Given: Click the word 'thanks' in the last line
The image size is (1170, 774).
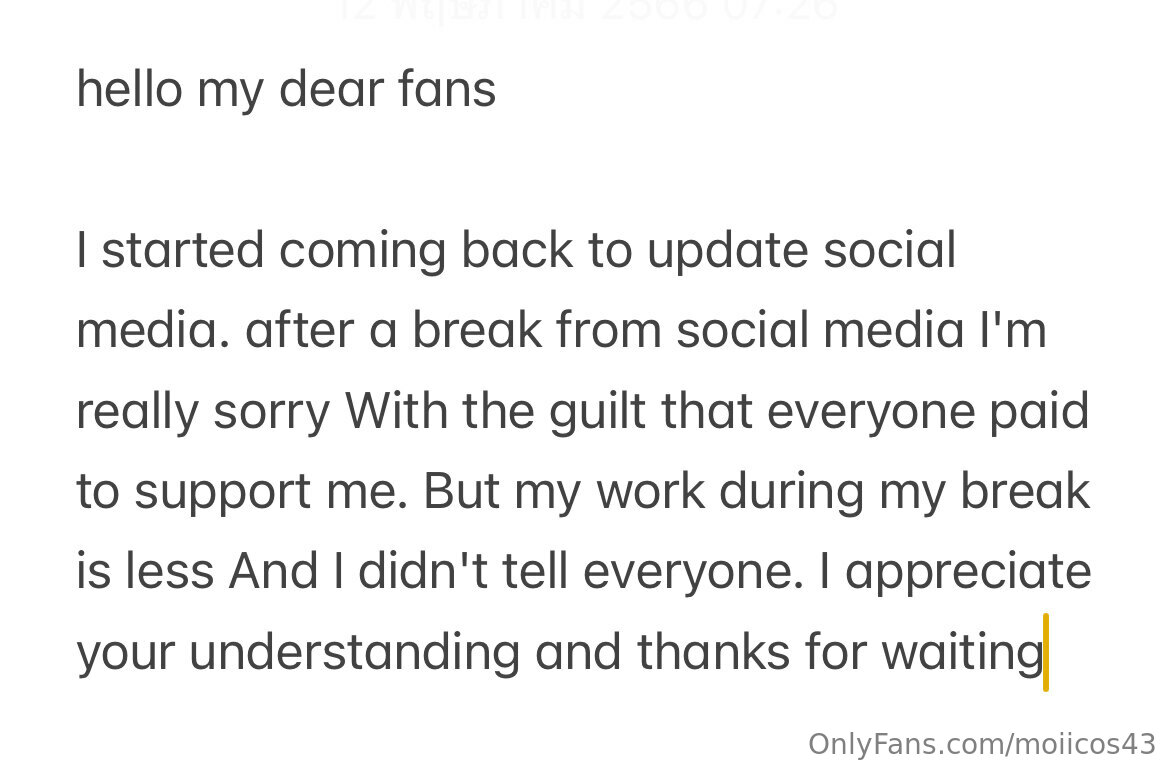Looking at the screenshot, I should coord(713,653).
